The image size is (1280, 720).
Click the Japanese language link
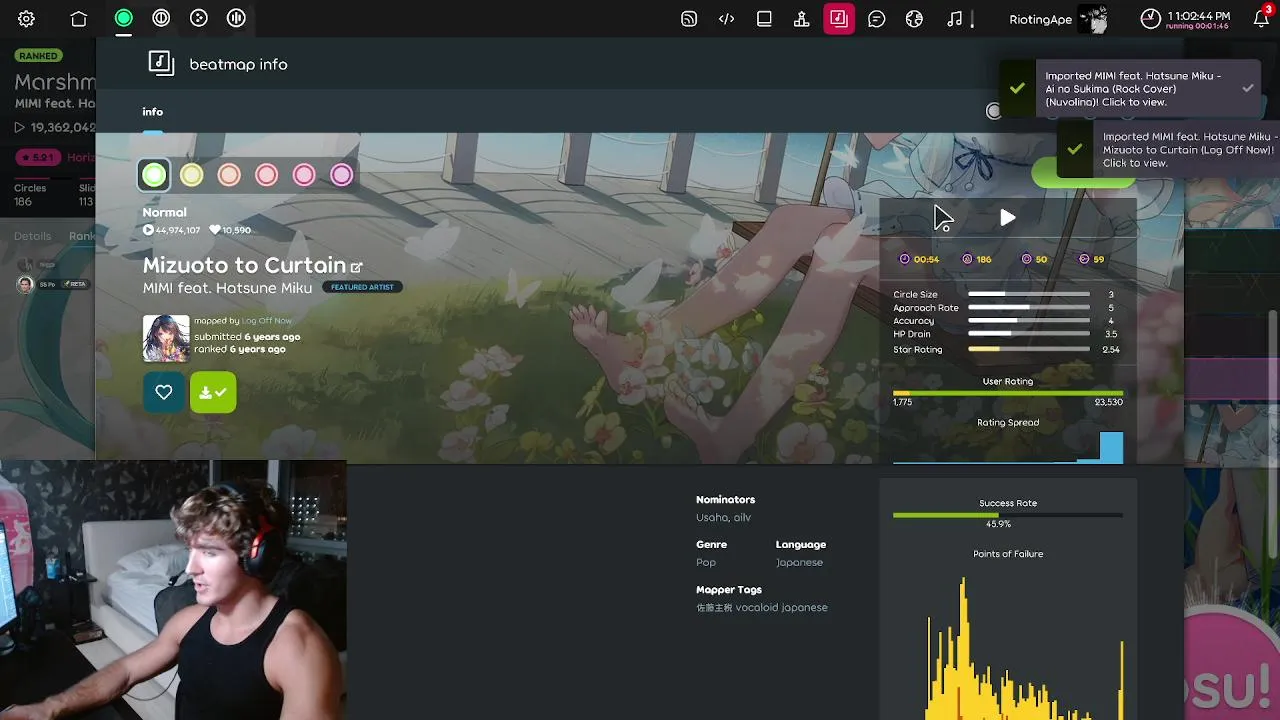tap(799, 562)
